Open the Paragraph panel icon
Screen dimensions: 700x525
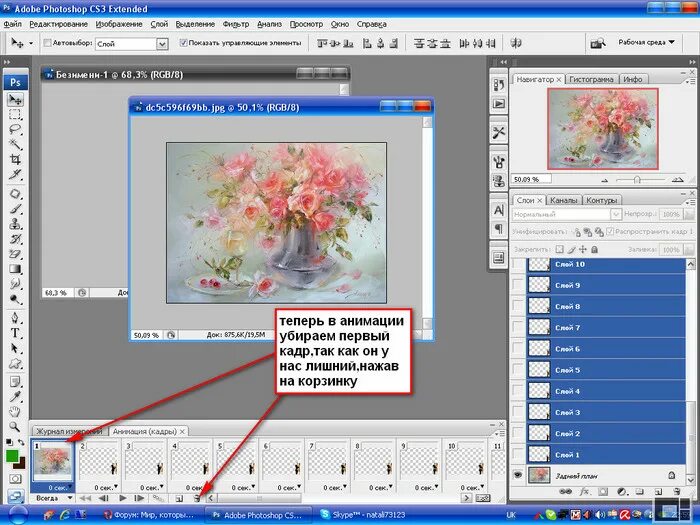(x=499, y=229)
